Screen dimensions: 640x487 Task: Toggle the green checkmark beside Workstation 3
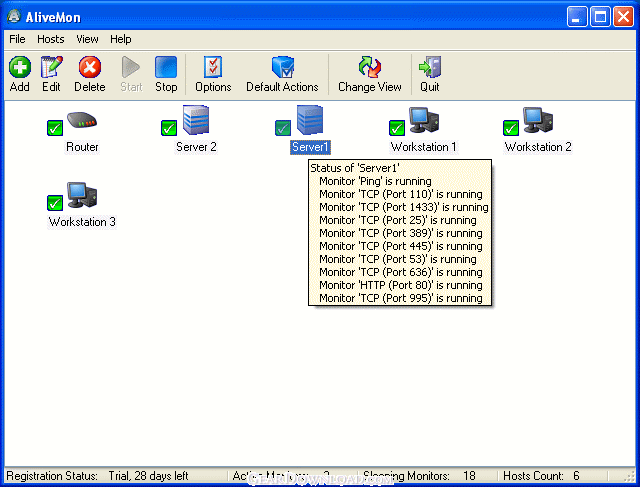pyautogui.click(x=55, y=203)
